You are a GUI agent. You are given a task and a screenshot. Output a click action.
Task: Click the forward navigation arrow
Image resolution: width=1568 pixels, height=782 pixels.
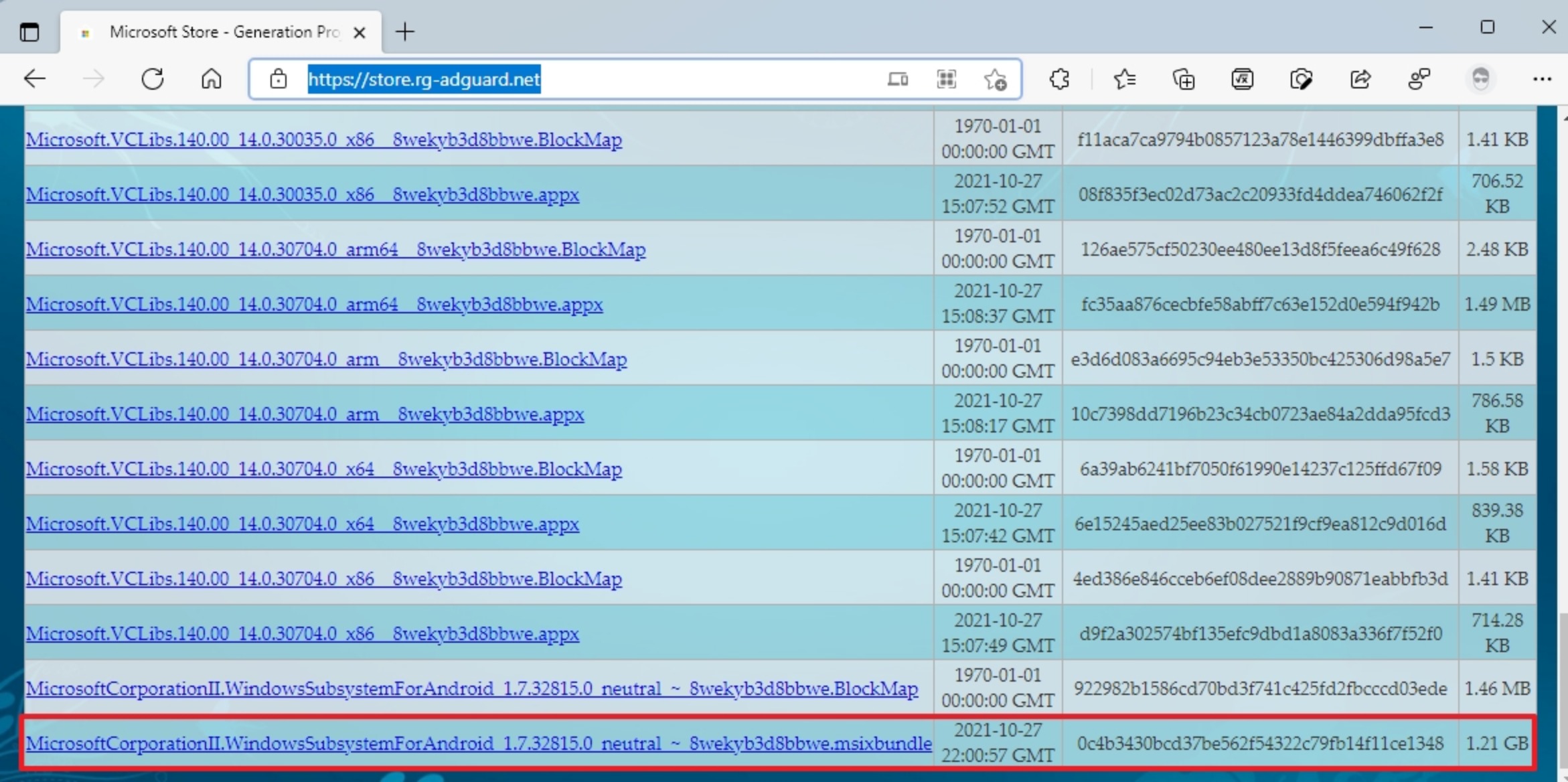(x=93, y=79)
